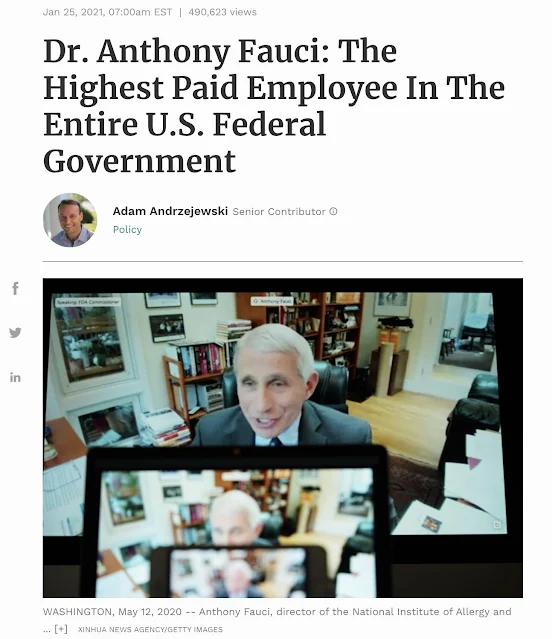Share the article on Twitter
This screenshot has width=552, height=639.
(x=15, y=333)
